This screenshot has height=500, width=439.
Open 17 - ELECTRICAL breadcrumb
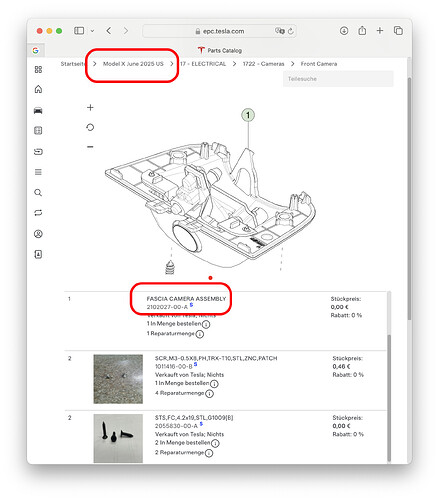[203, 64]
